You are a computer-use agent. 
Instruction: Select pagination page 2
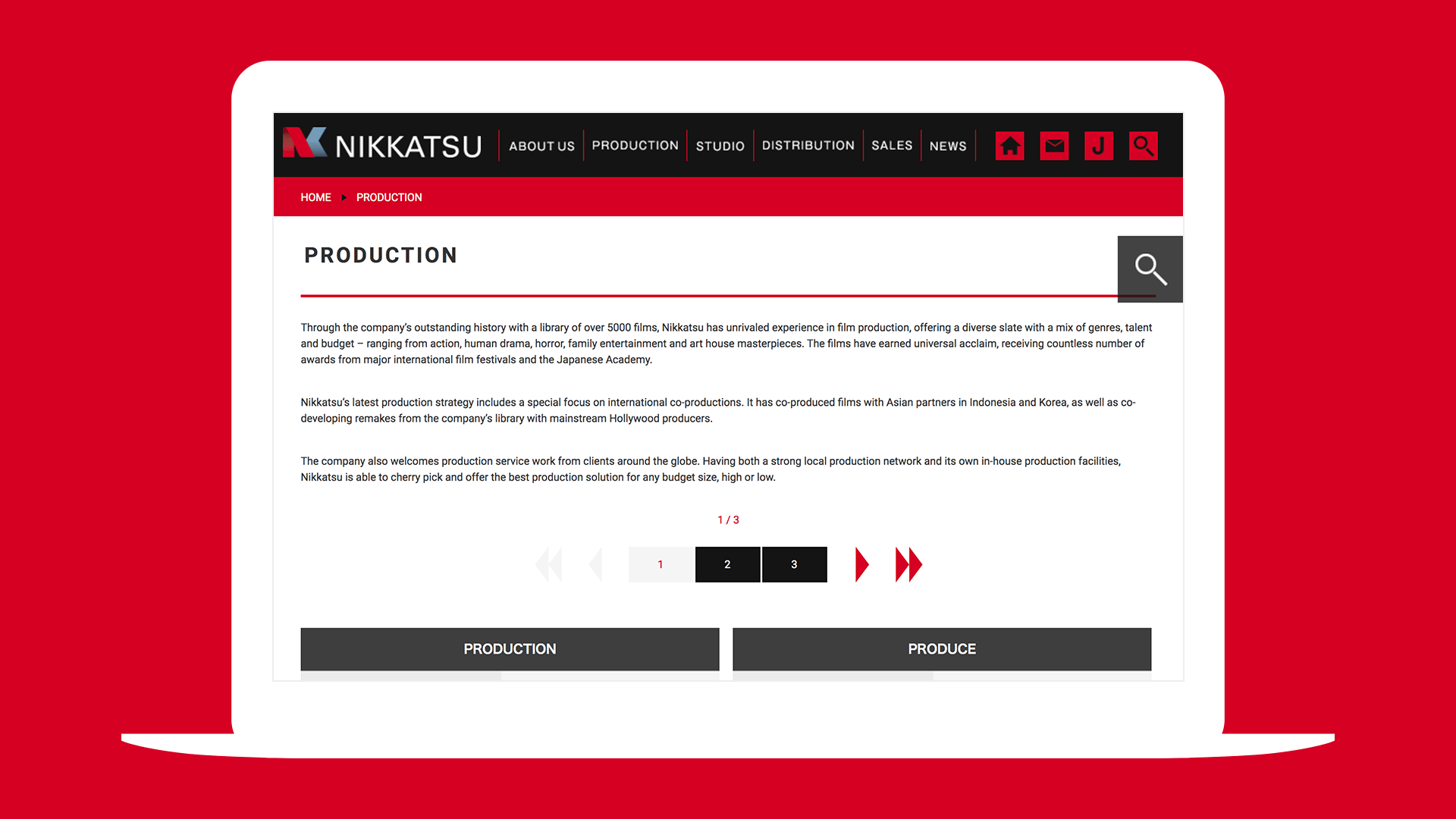(x=727, y=565)
